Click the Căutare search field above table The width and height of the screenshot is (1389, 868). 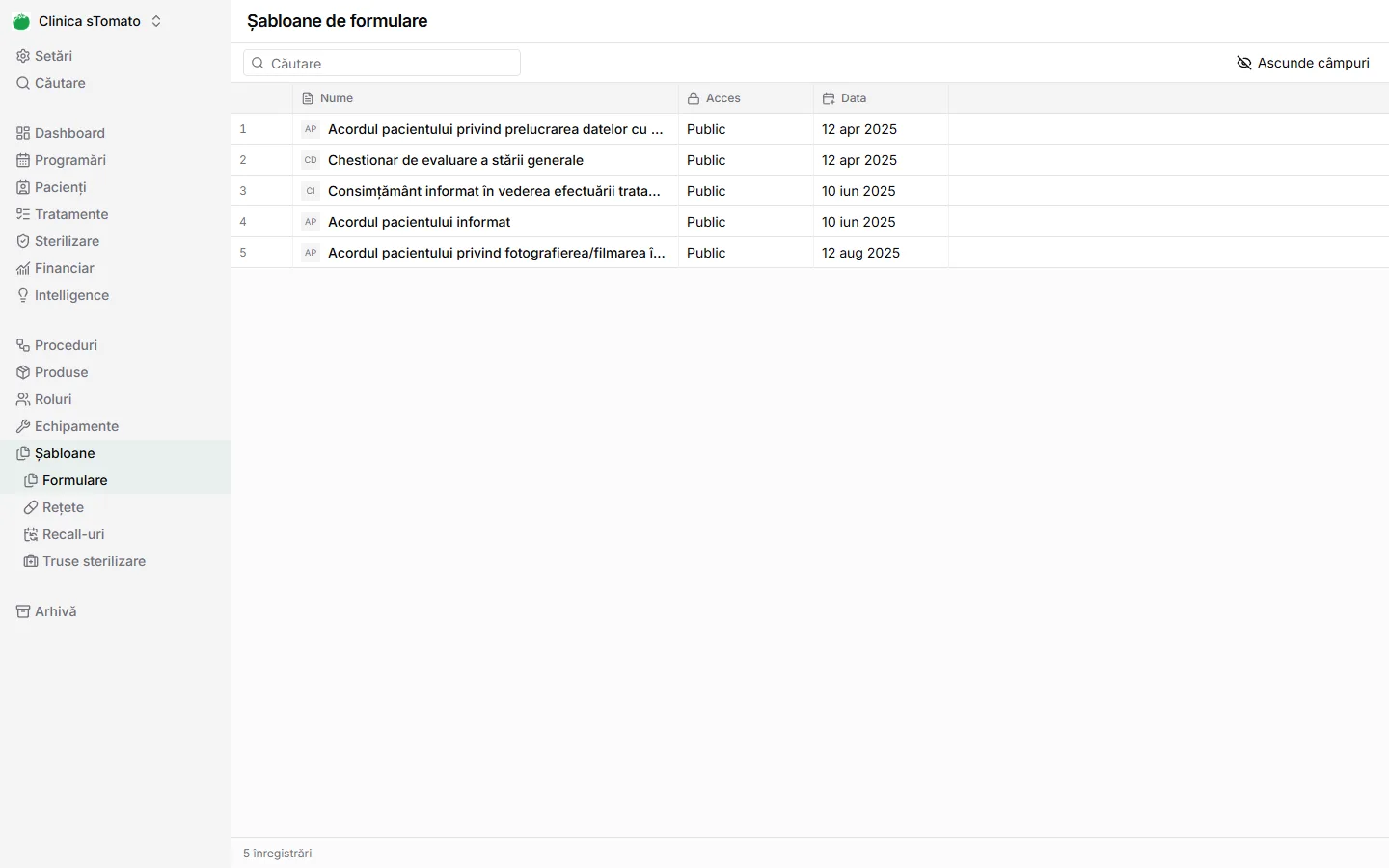[382, 63]
